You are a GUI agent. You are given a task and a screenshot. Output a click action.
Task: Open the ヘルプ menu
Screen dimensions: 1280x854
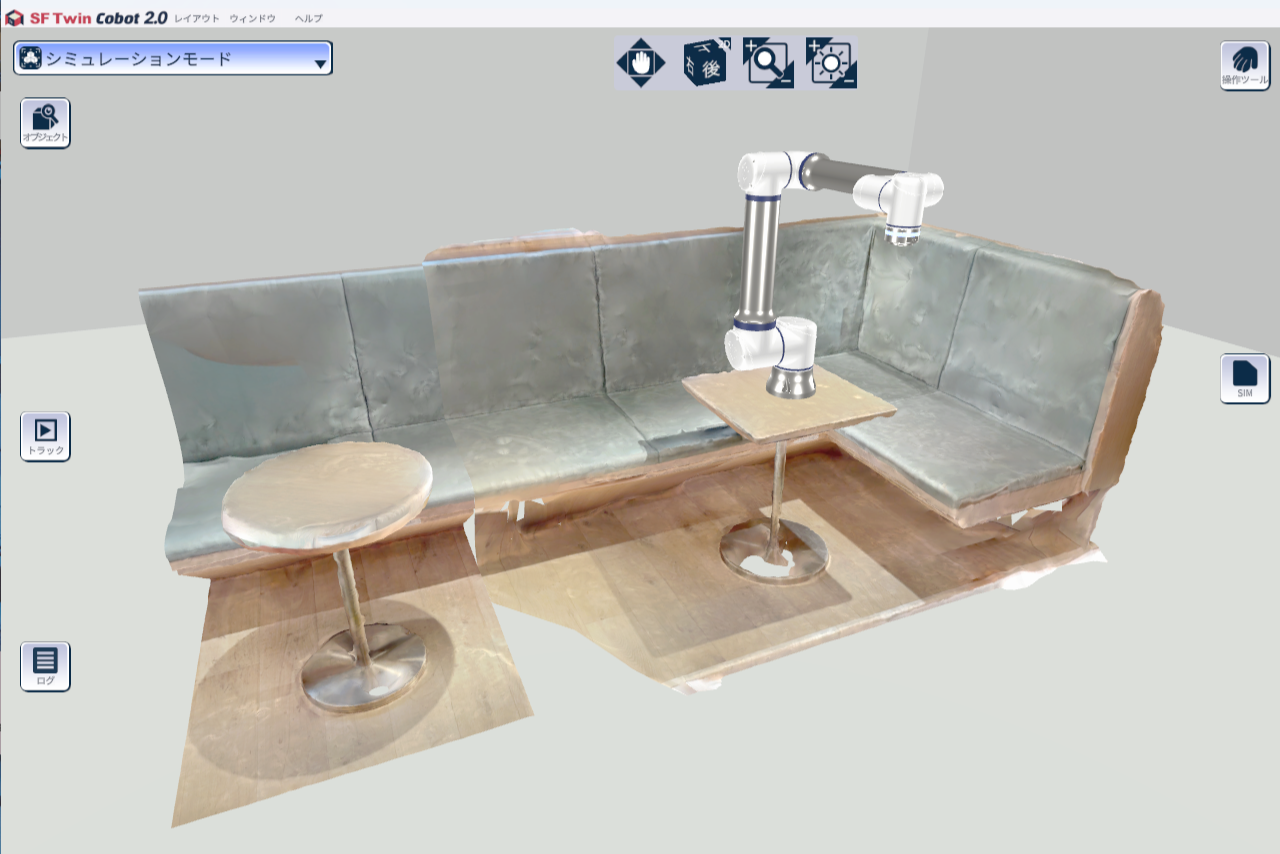pyautogui.click(x=308, y=17)
